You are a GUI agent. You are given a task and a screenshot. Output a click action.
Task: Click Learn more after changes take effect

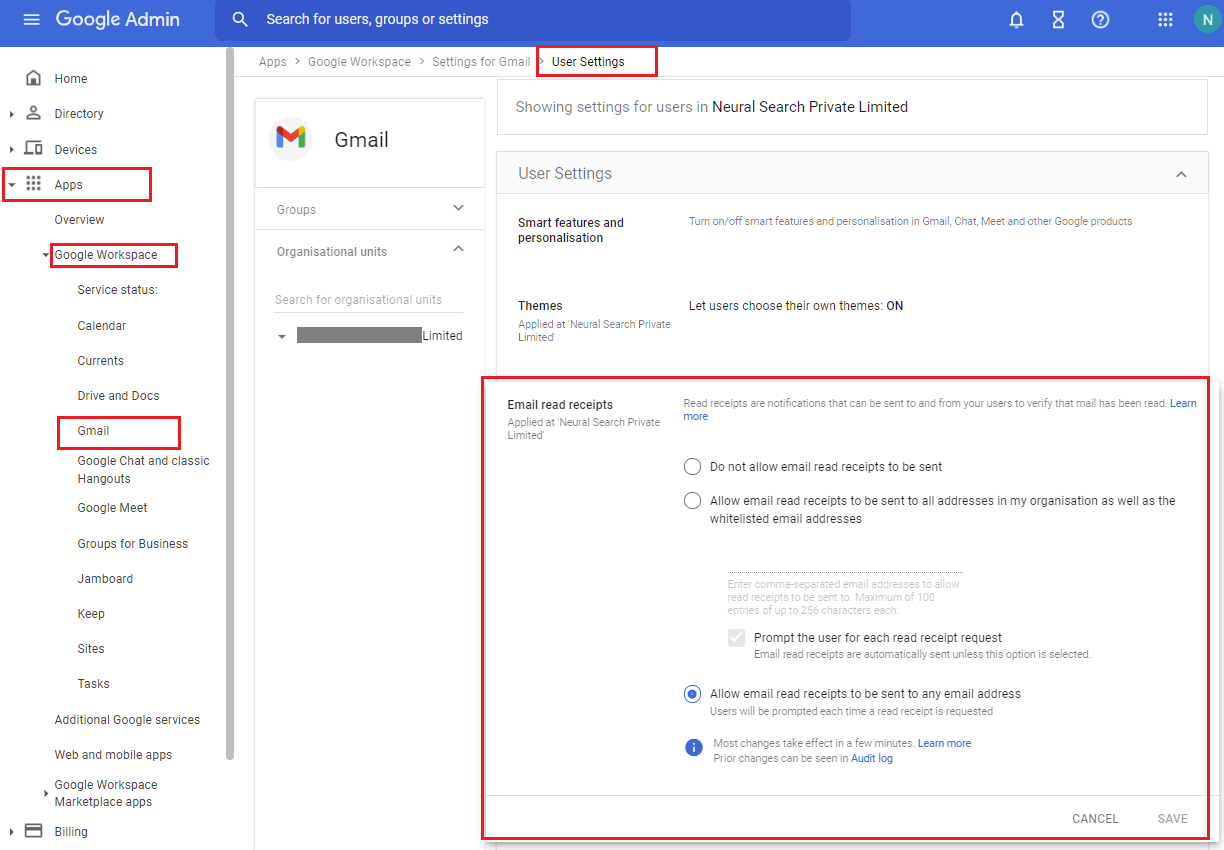pos(944,744)
